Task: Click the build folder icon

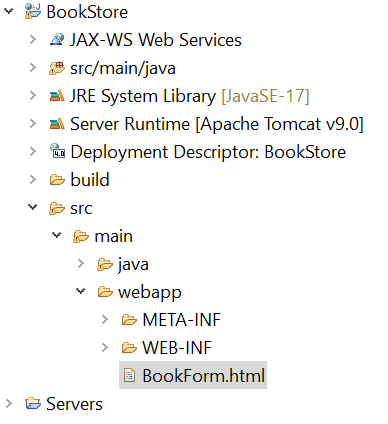Action: click(57, 180)
